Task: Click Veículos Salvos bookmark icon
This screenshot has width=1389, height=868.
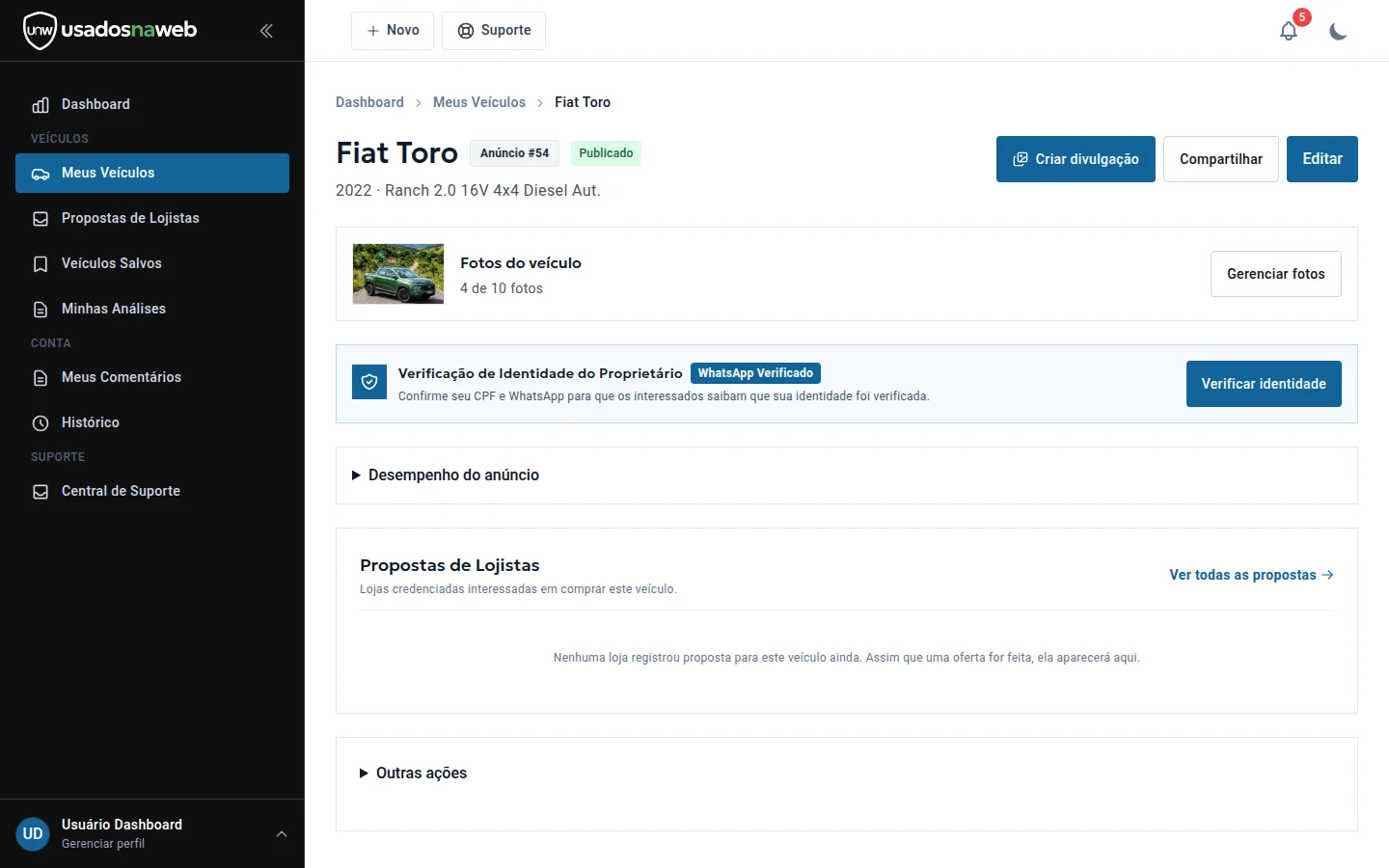Action: [41, 264]
